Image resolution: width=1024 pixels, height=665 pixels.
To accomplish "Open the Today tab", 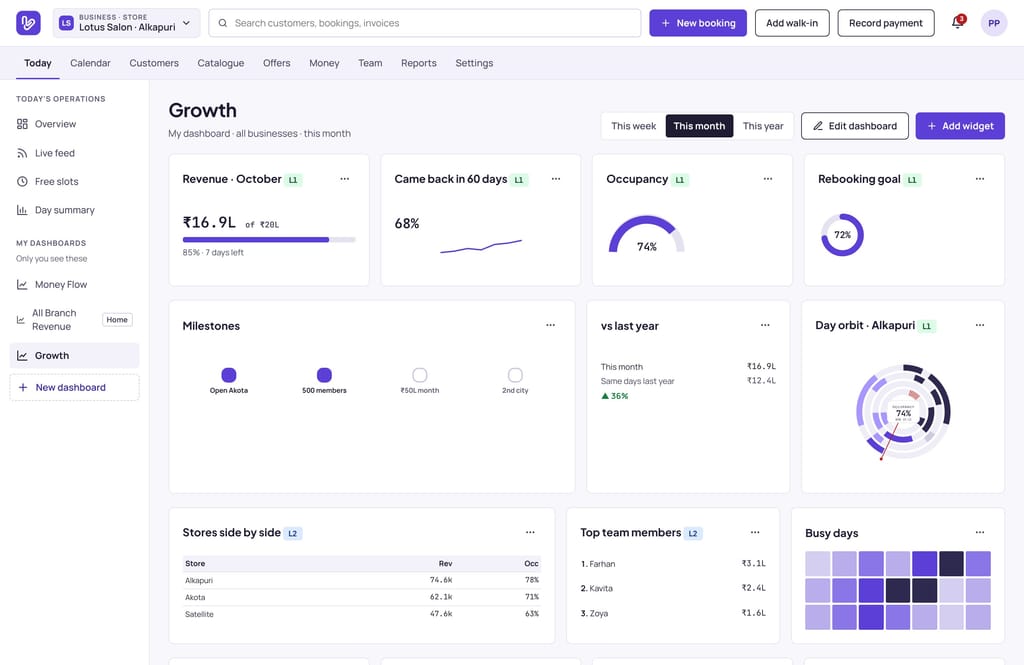I will pos(38,63).
